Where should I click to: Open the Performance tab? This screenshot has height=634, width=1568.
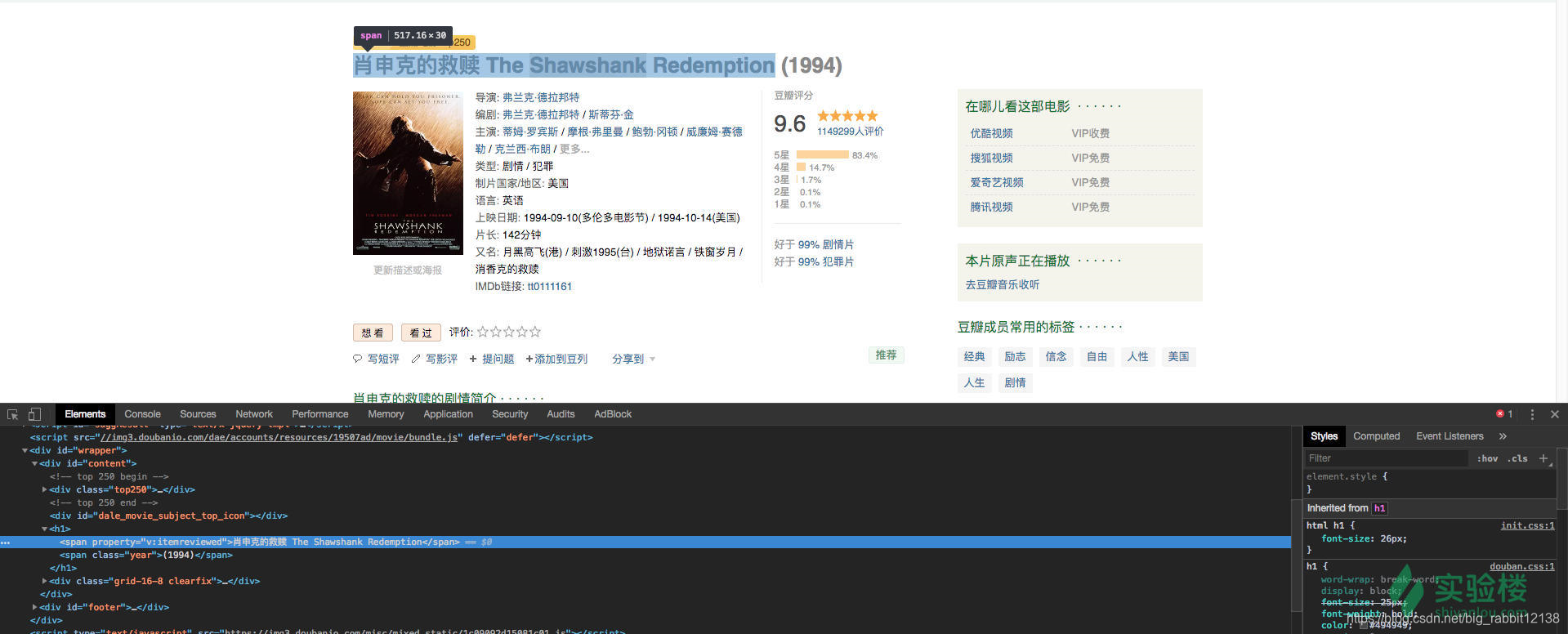click(320, 414)
